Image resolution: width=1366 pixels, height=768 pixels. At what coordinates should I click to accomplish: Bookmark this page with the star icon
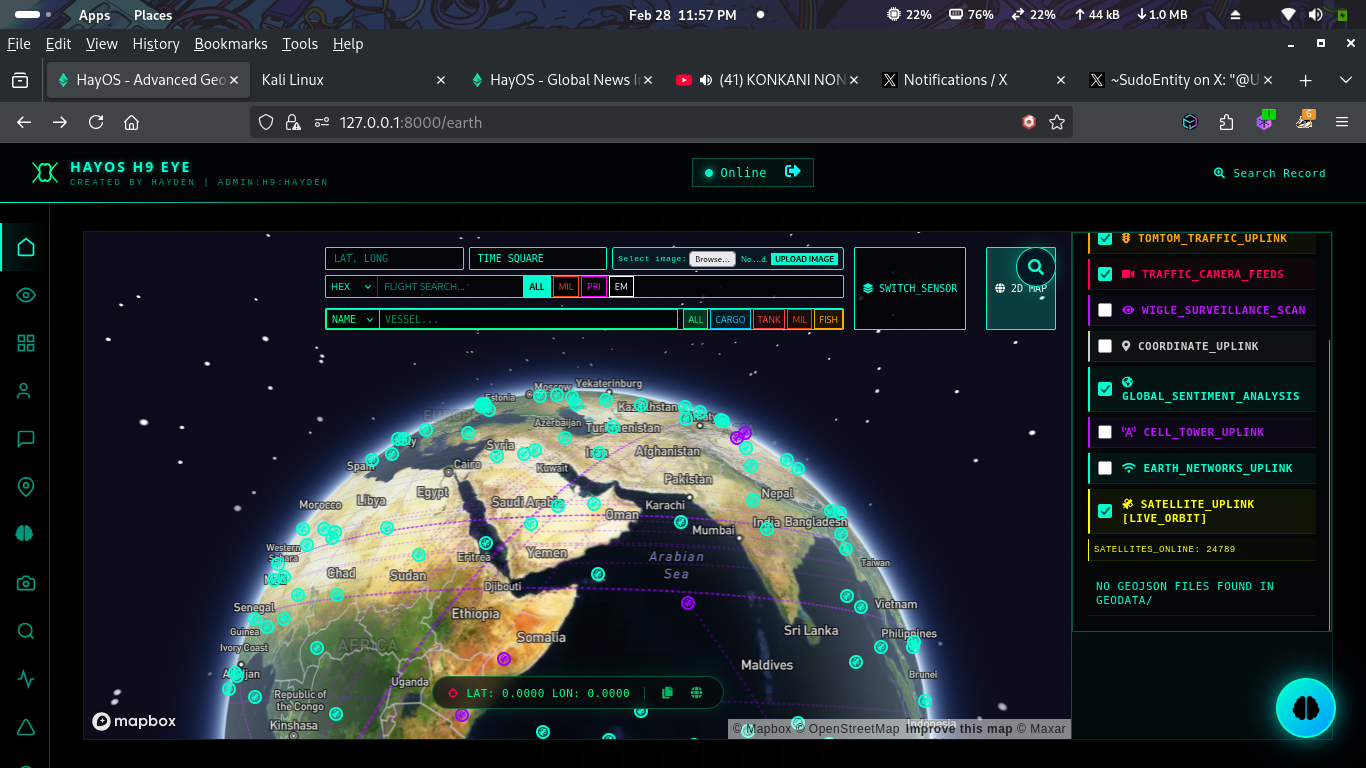pyautogui.click(x=1057, y=122)
